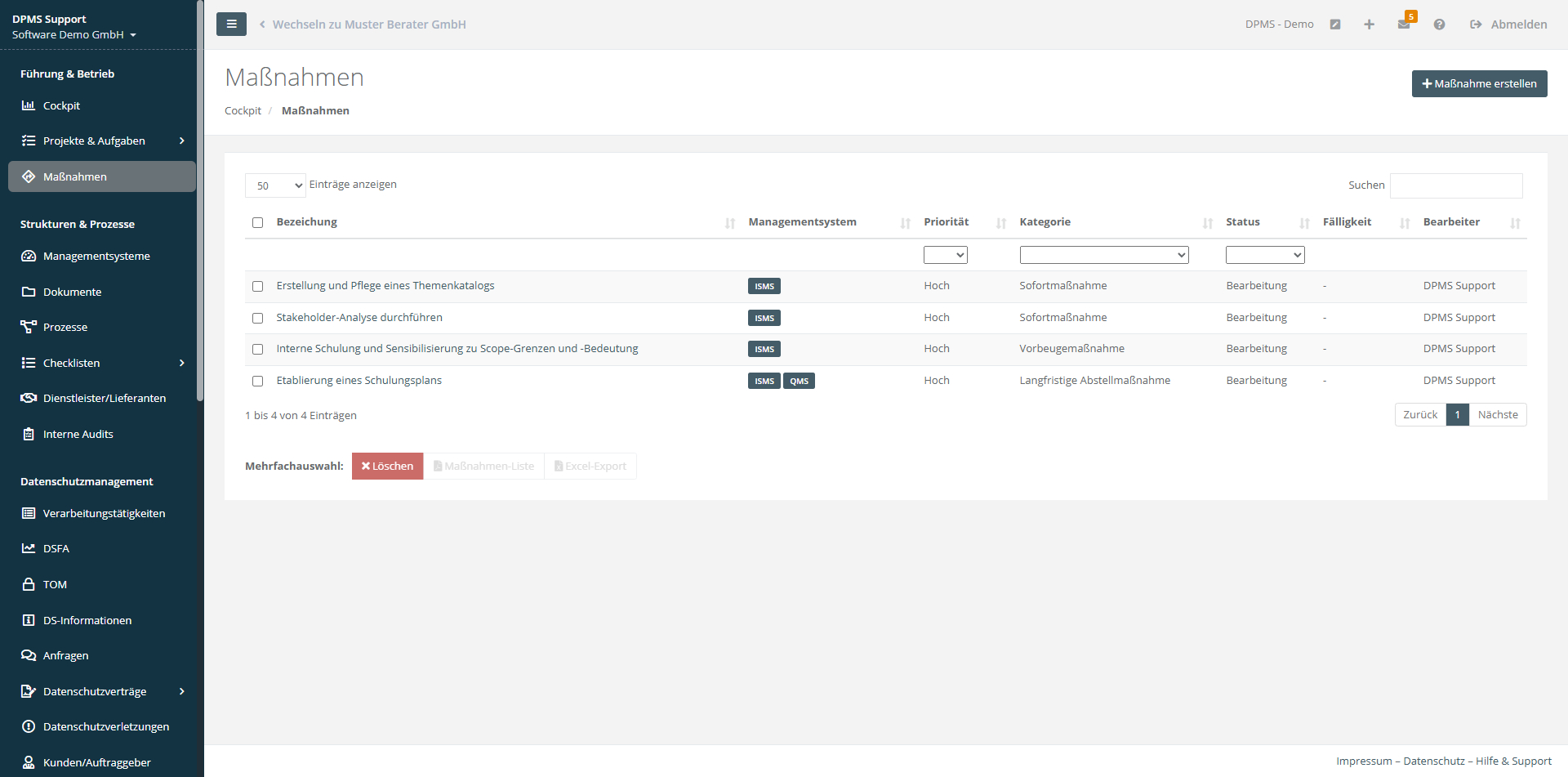Open Managementsysteme in the sidebar
1568x777 pixels.
(96, 256)
